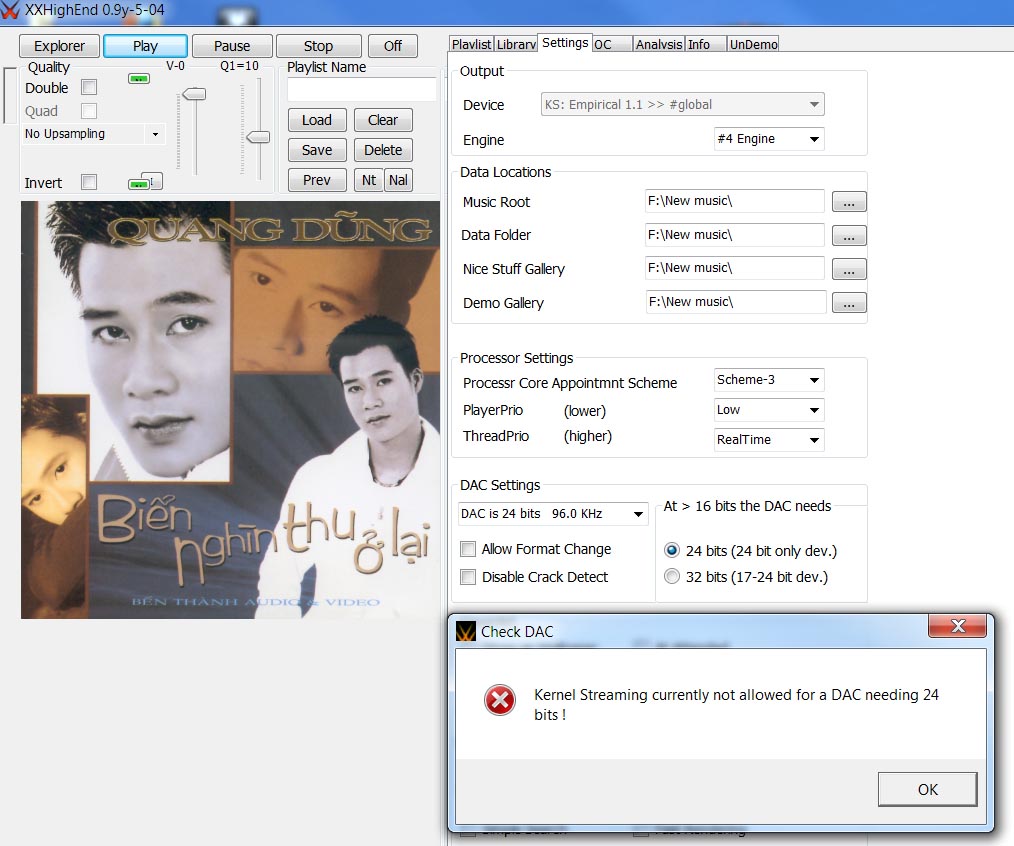Switch to the OC tab
Viewport: 1014px width, 846px height.
pos(612,44)
